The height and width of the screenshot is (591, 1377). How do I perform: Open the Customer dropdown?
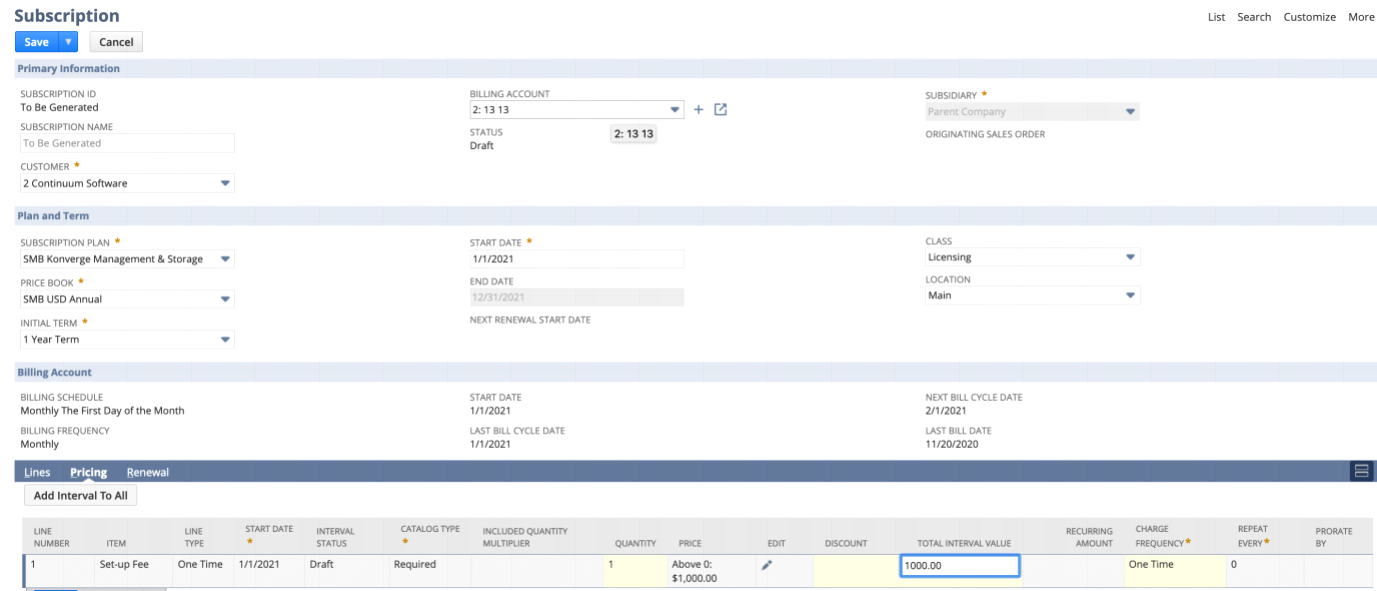[x=225, y=183]
